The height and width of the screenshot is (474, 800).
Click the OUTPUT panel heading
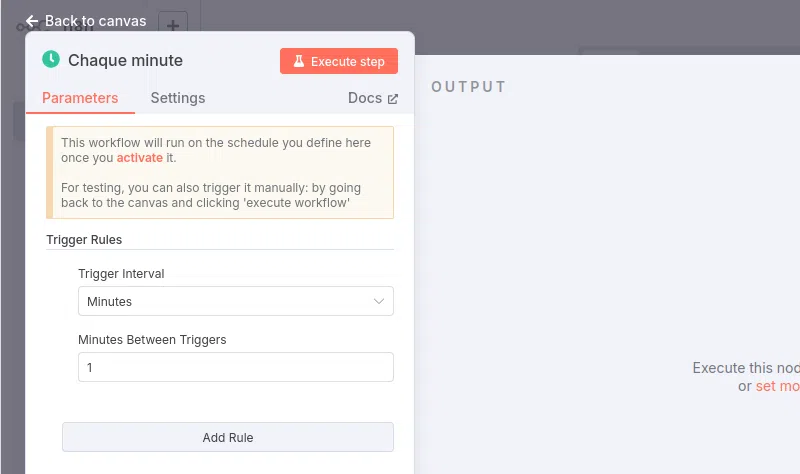coord(469,87)
